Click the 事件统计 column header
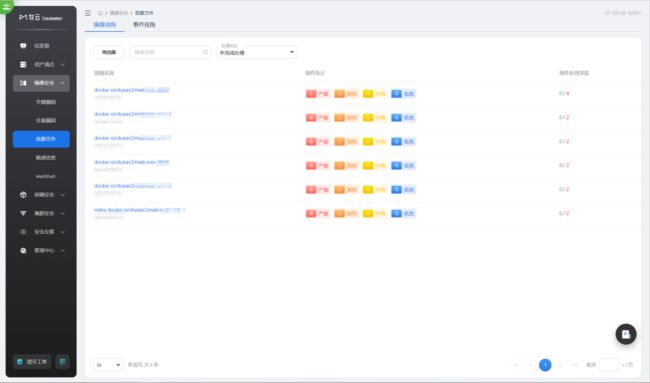Screen dimensions: 650x383 coord(315,73)
